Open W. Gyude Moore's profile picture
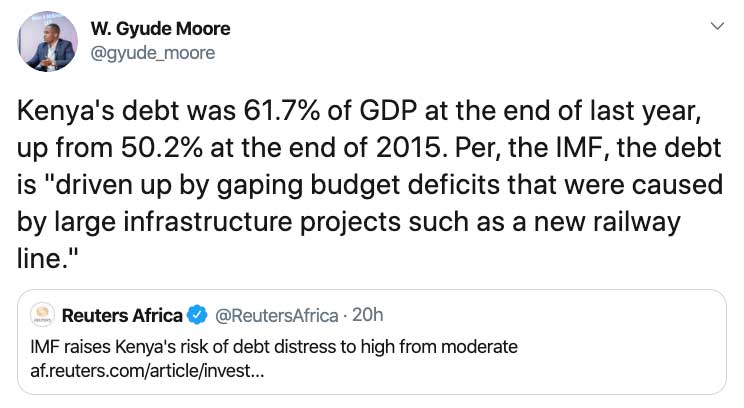This screenshot has width=744, height=408. (x=47, y=41)
